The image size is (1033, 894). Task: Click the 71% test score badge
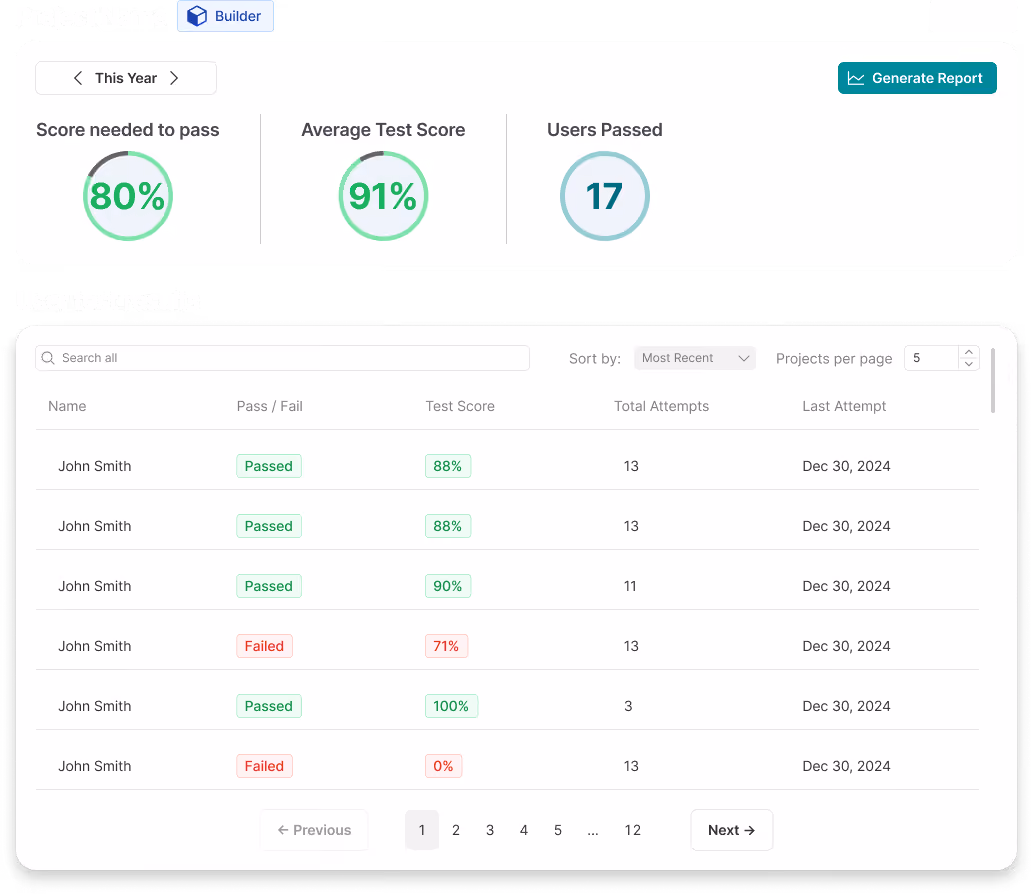pos(447,646)
